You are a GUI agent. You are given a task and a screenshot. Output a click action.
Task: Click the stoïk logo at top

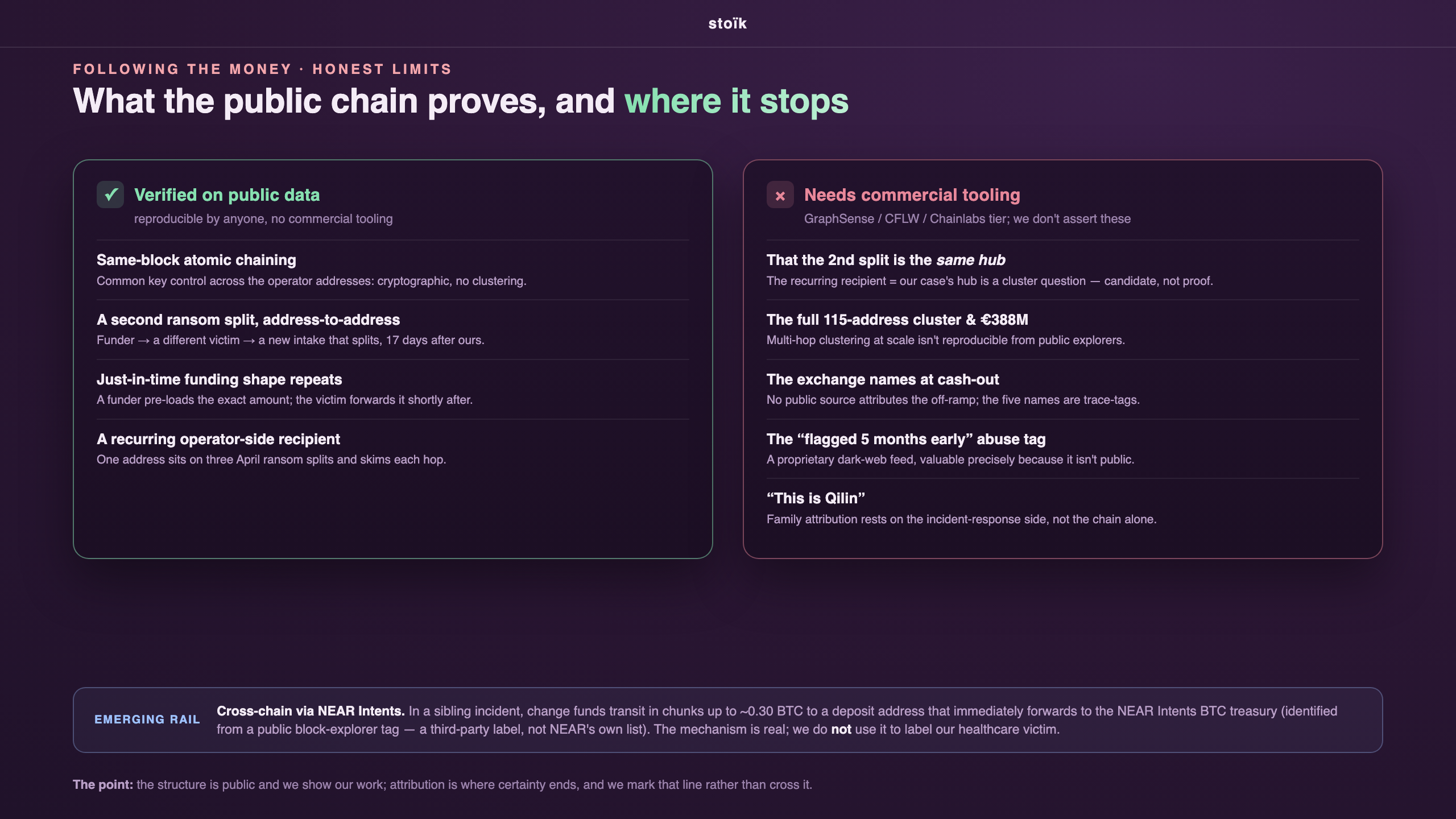pos(727,23)
